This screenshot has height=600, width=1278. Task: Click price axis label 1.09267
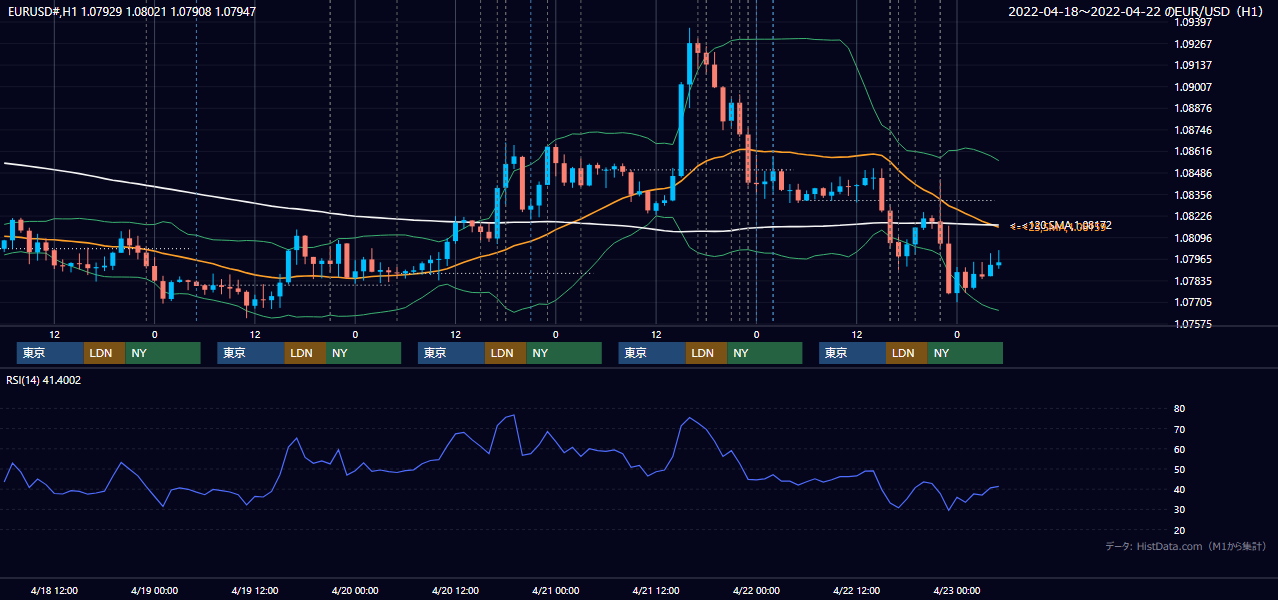click(1193, 44)
